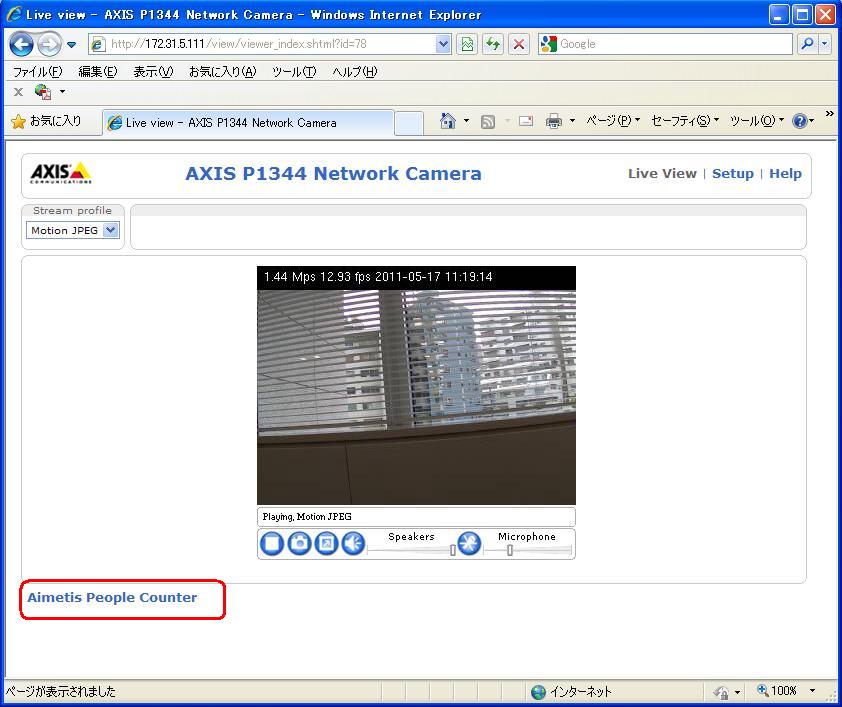This screenshot has height=707, width=842.
Task: Click the インターネット security zone indicator
Action: pyautogui.click(x=571, y=691)
